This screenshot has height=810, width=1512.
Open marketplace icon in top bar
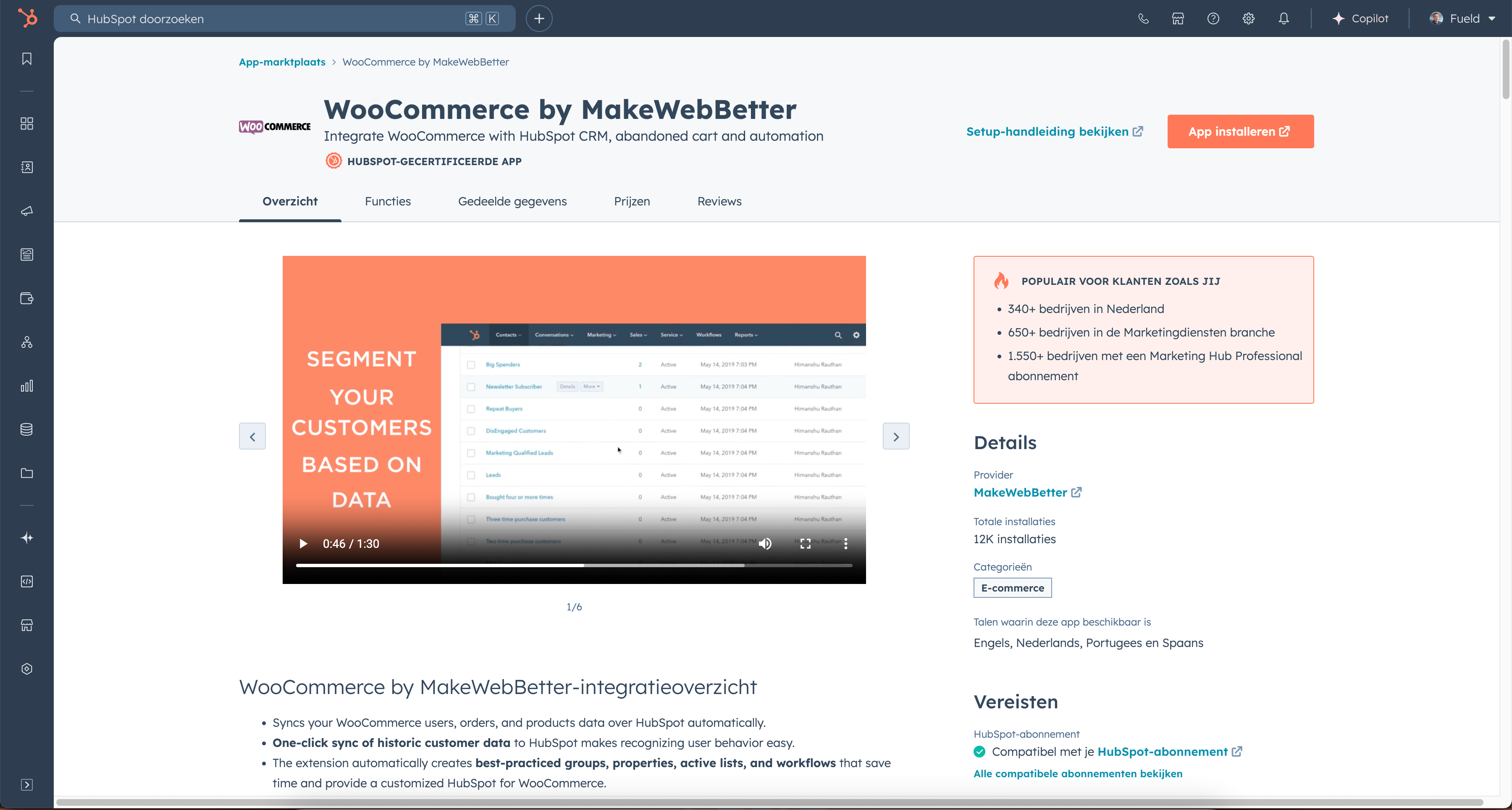1178,18
